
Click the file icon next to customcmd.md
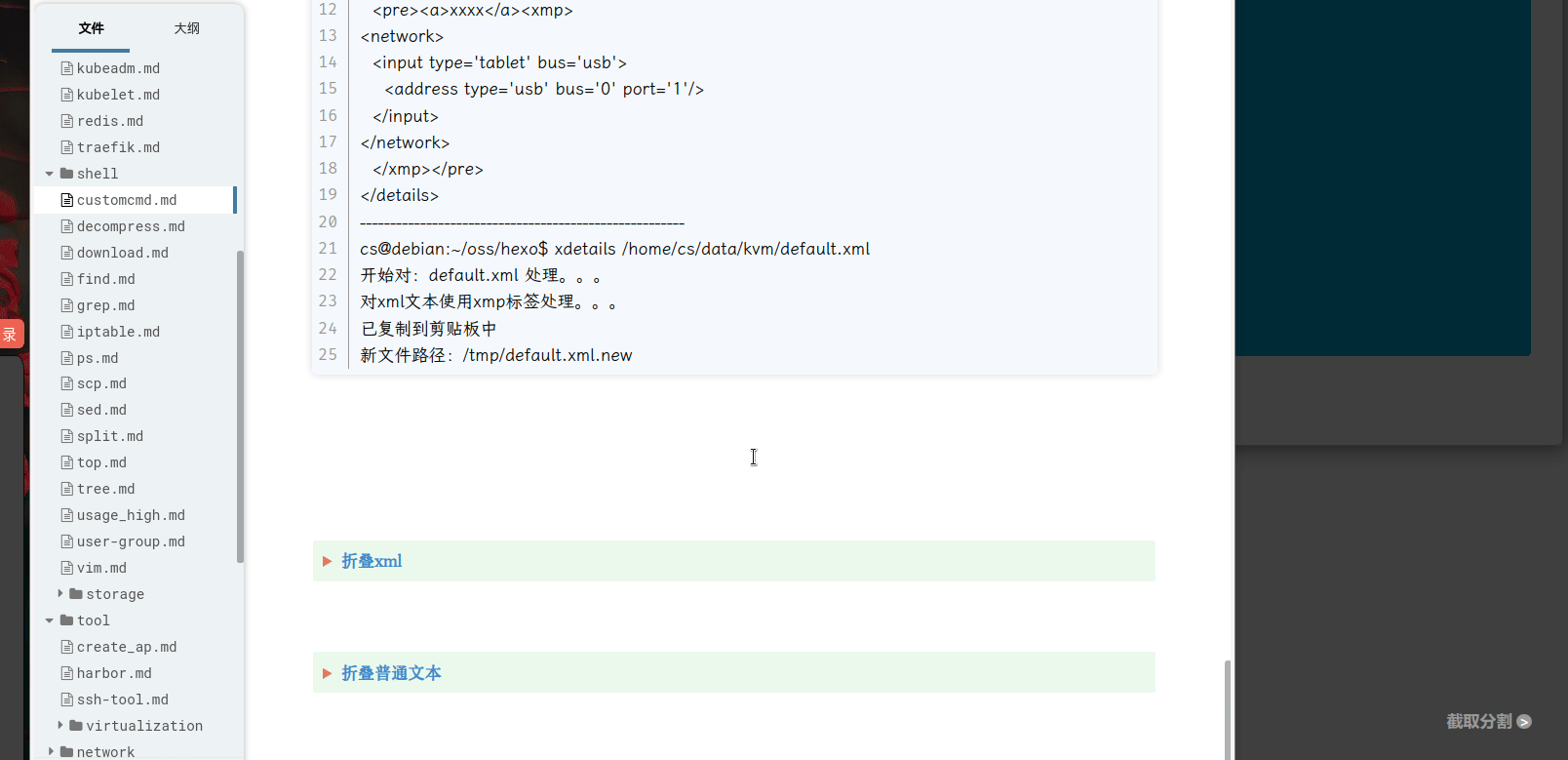[67, 200]
